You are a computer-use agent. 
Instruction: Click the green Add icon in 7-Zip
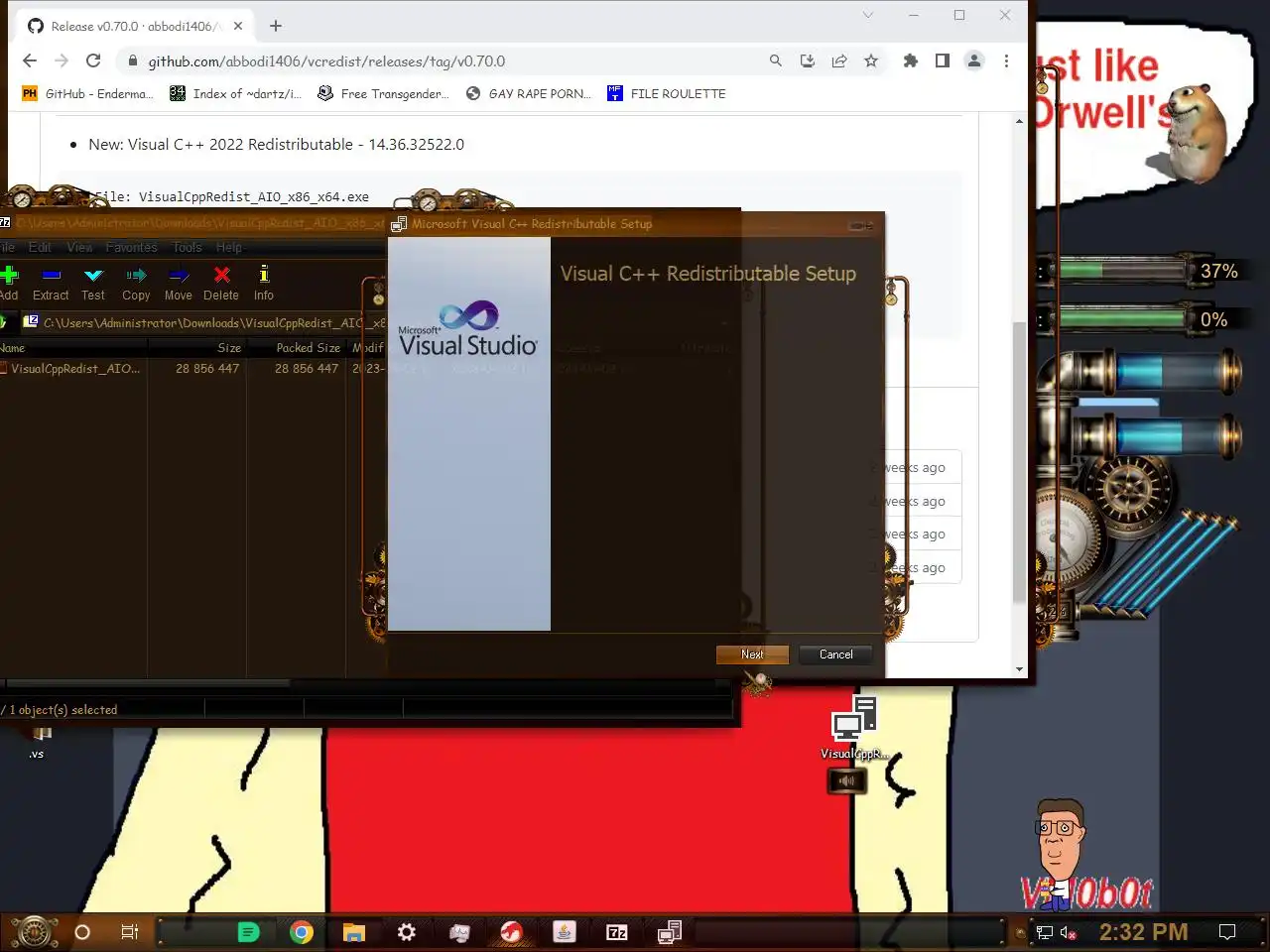pos(9,275)
